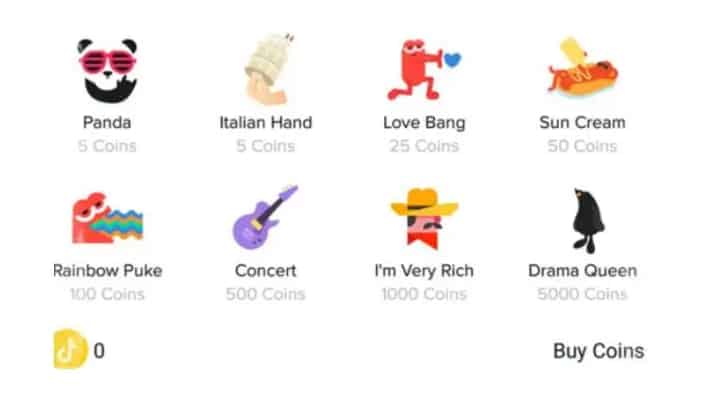Click the Panda gift name label
710x414 pixels.
click(x=107, y=123)
